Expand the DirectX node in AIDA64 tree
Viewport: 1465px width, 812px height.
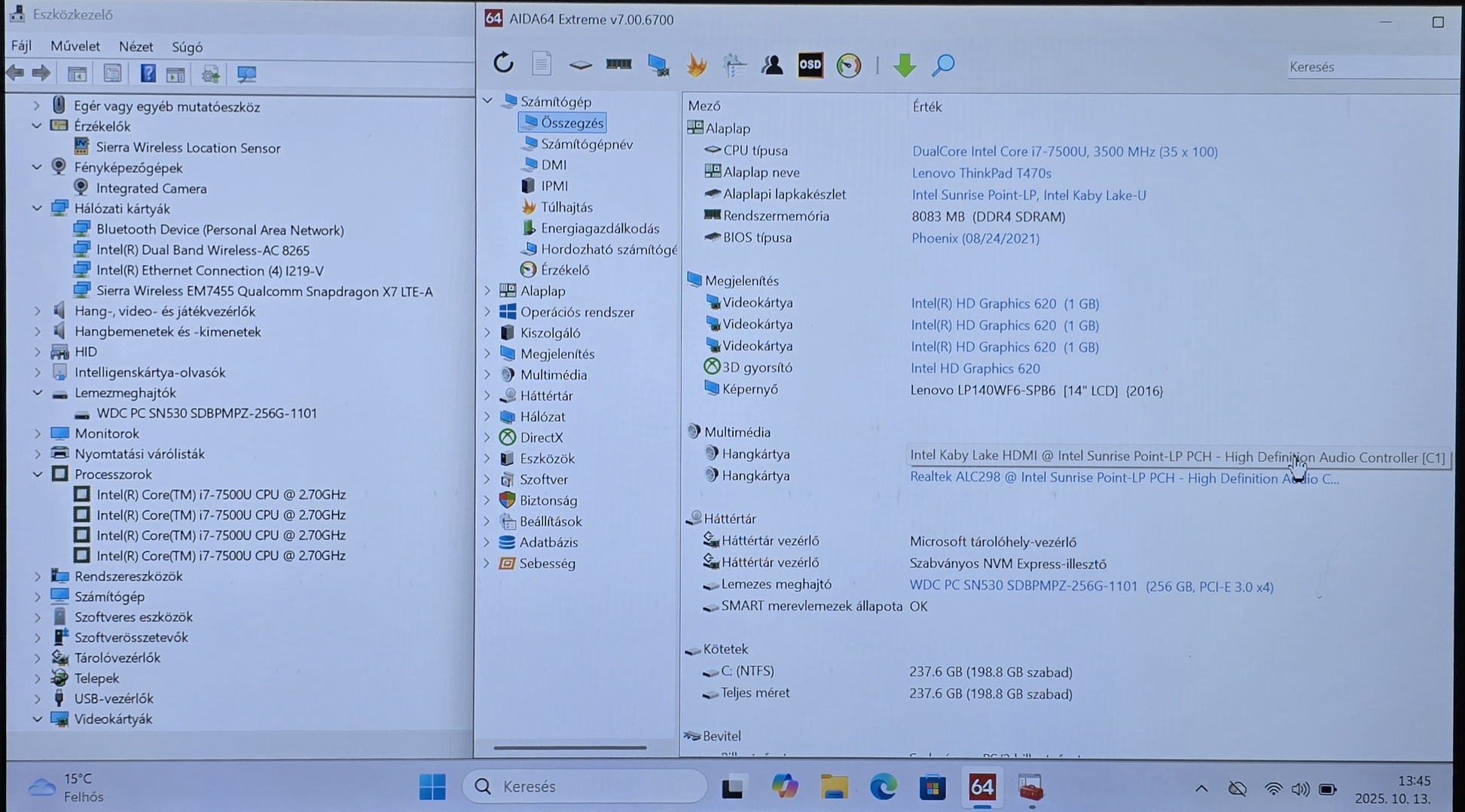click(x=487, y=437)
